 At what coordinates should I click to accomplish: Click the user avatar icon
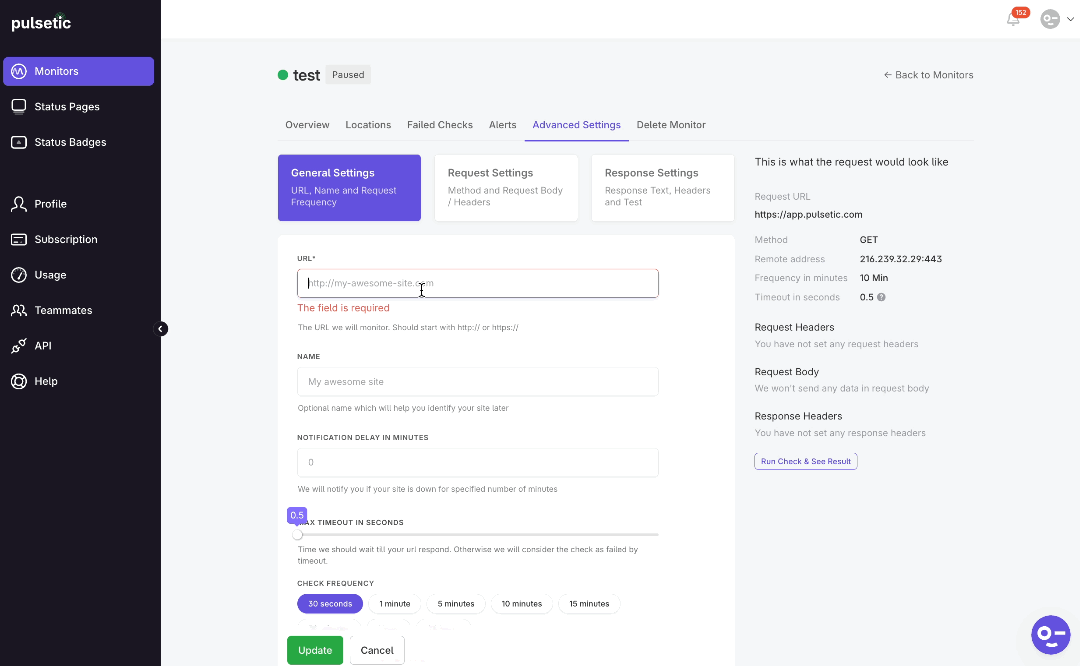point(1050,19)
